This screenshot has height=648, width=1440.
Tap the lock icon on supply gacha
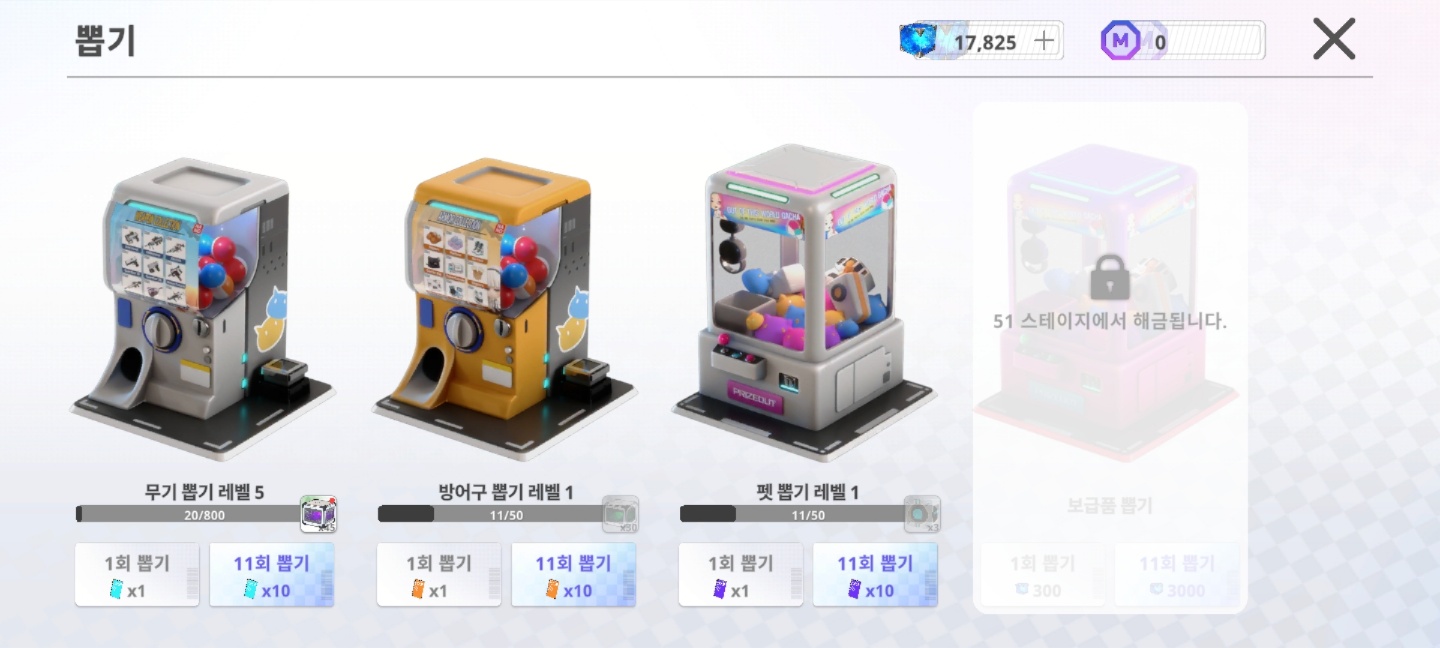[x=1110, y=276]
